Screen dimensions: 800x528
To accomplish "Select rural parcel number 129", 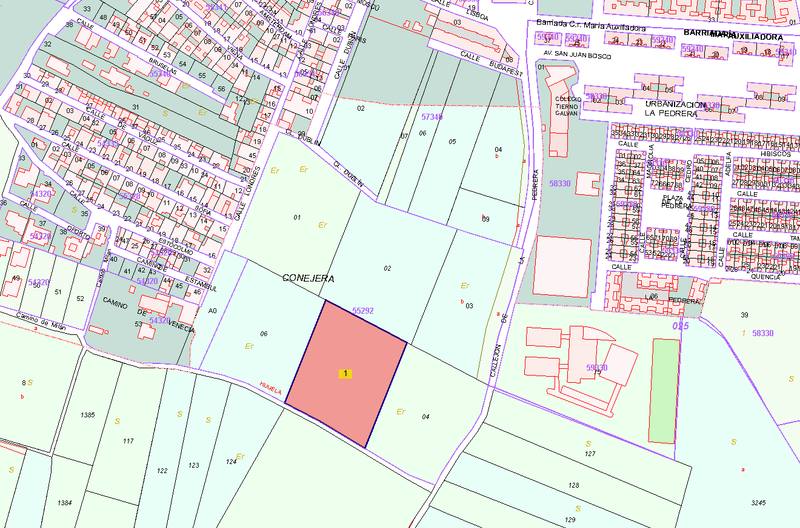I will (x=570, y=519).
